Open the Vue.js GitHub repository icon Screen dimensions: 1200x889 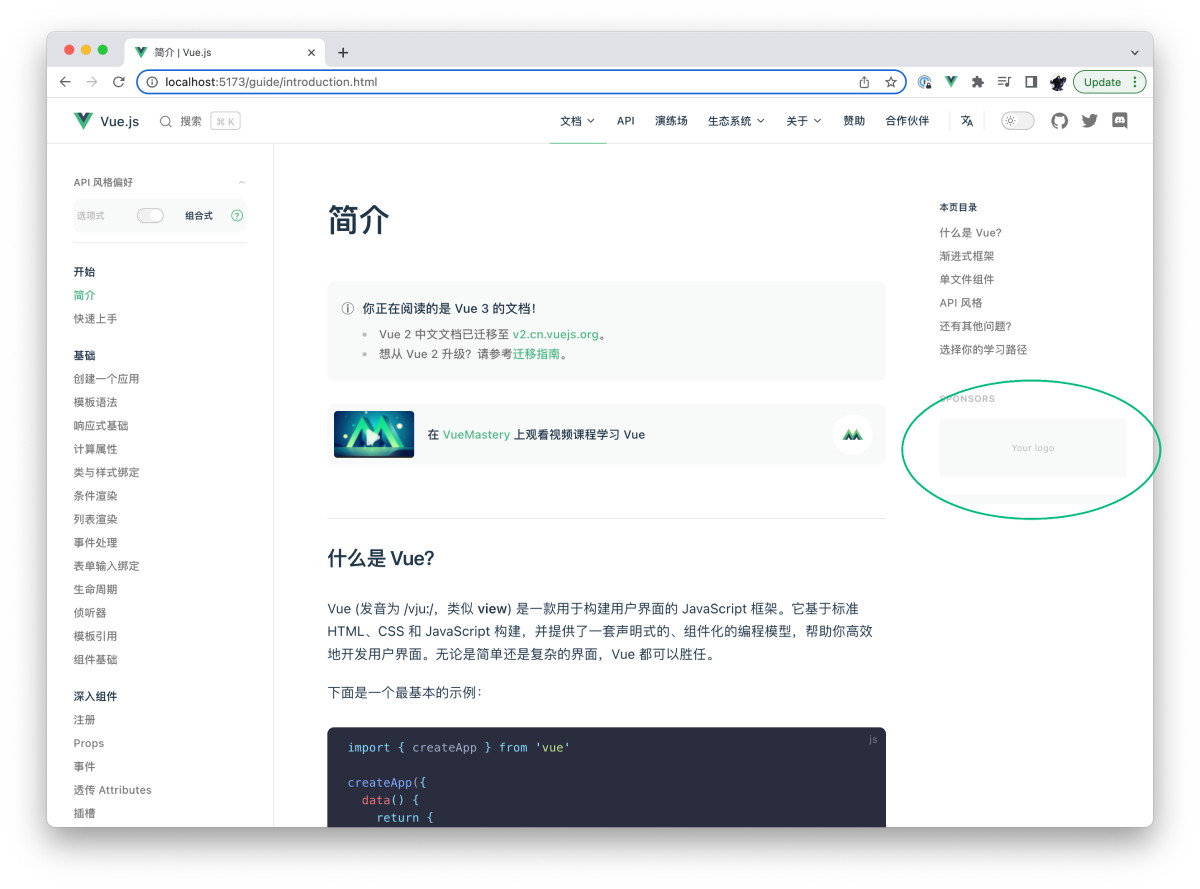[x=1059, y=120]
